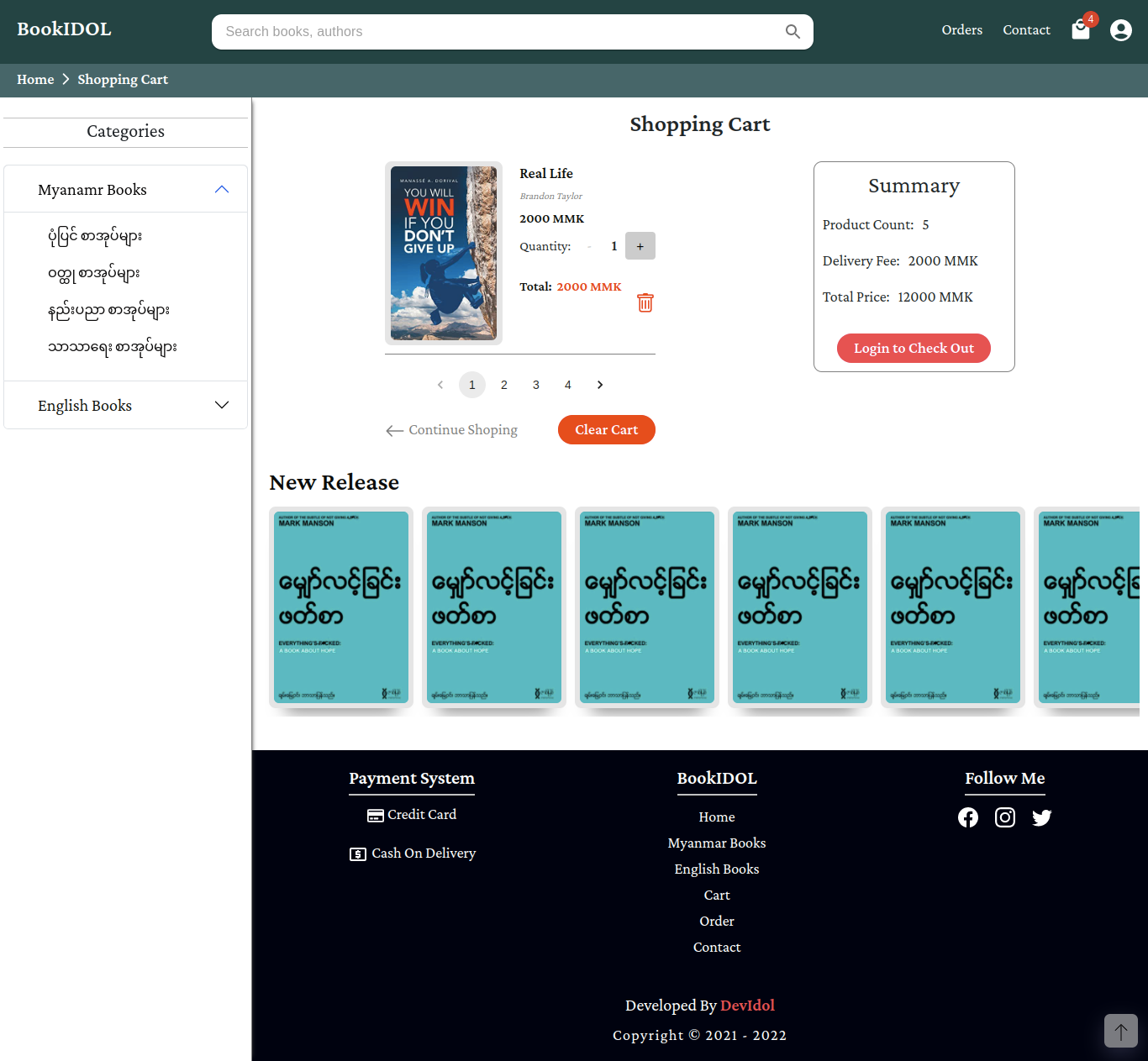
Task: Select the သာသာရေး စာအုပ်များ subcategory
Action: [113, 347]
